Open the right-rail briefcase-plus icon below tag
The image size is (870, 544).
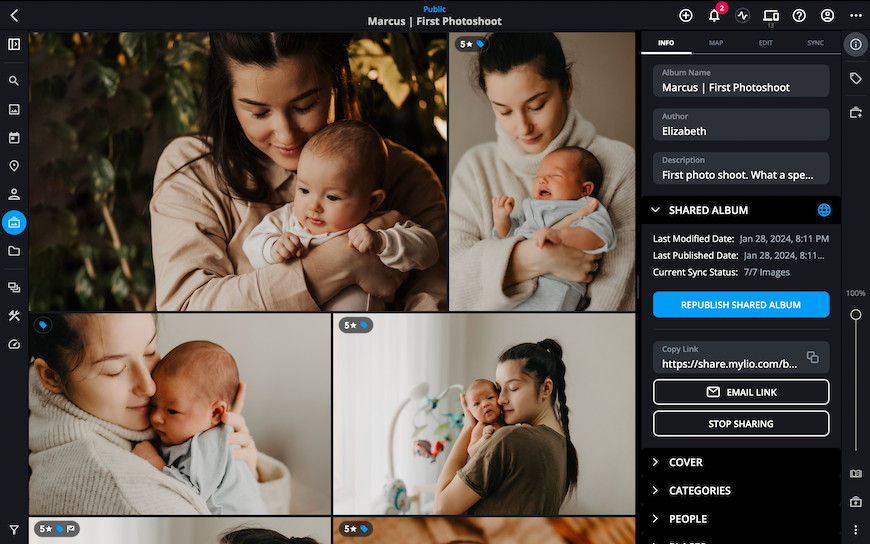[856, 113]
